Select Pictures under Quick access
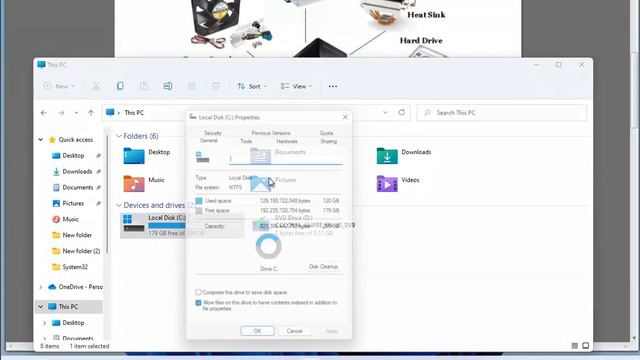The width and height of the screenshot is (640, 360). pyautogui.click(x=73, y=203)
